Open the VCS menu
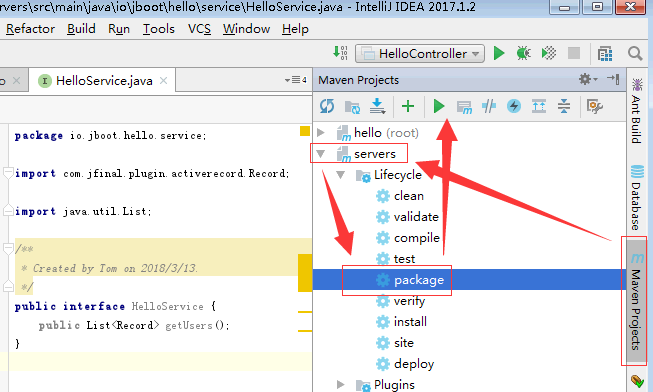 (x=199, y=29)
